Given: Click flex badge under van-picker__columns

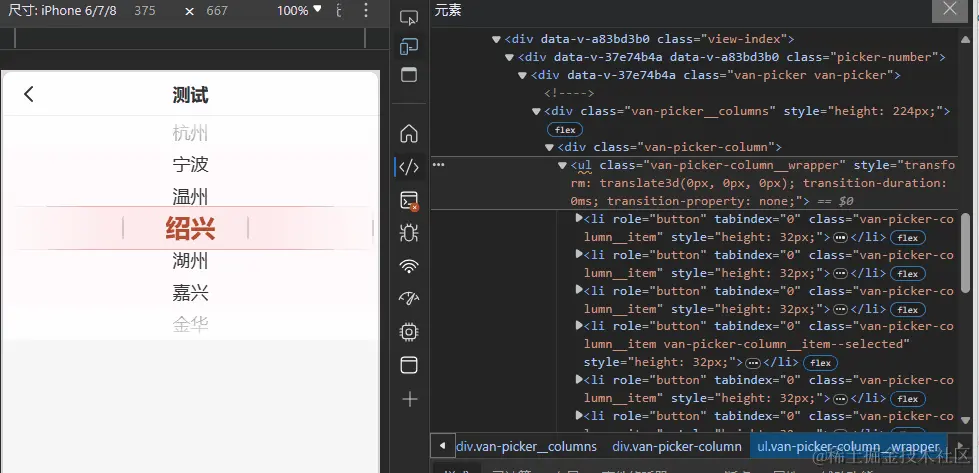Looking at the screenshot, I should [565, 130].
